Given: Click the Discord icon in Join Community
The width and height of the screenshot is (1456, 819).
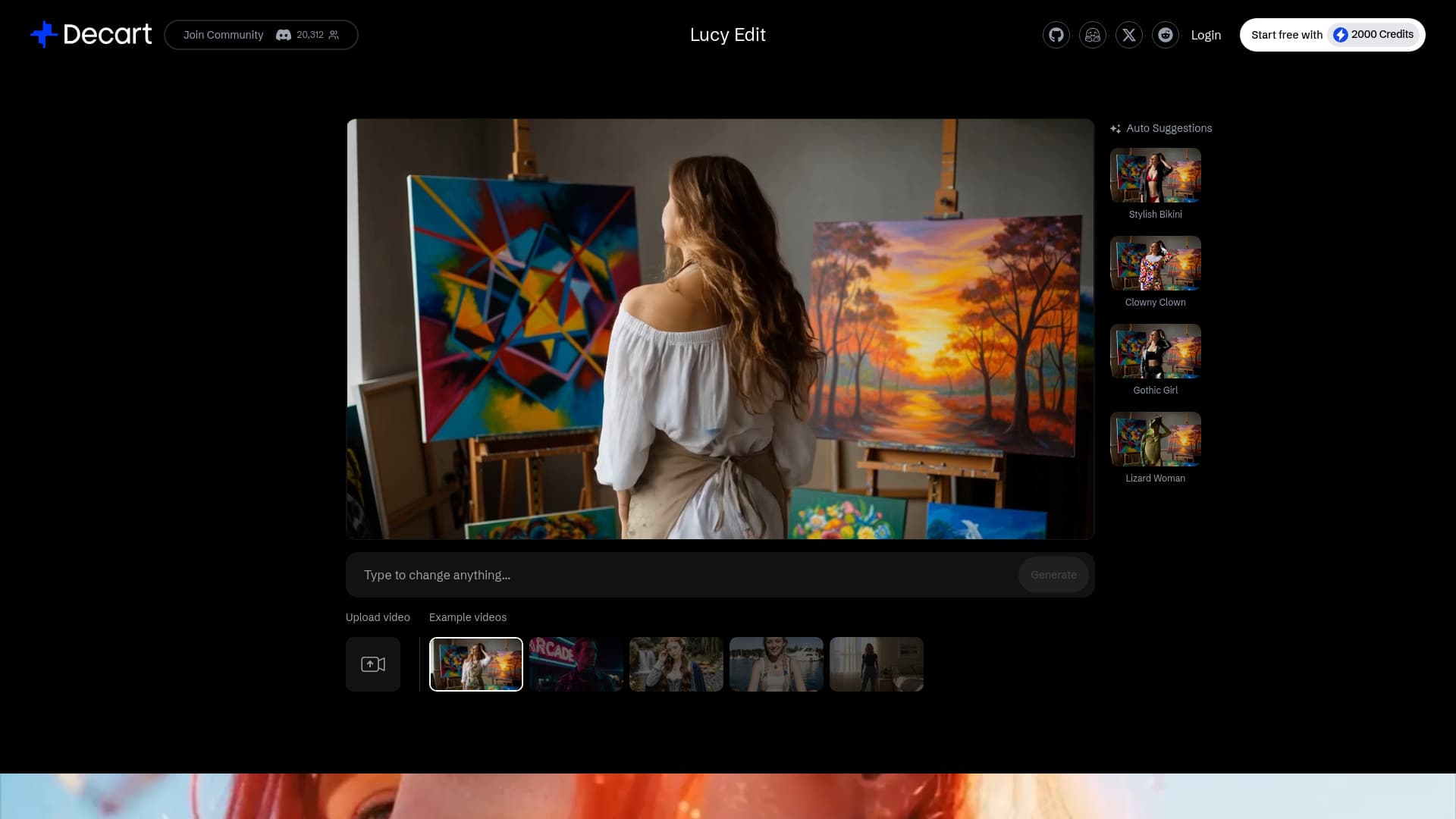Looking at the screenshot, I should coord(283,35).
